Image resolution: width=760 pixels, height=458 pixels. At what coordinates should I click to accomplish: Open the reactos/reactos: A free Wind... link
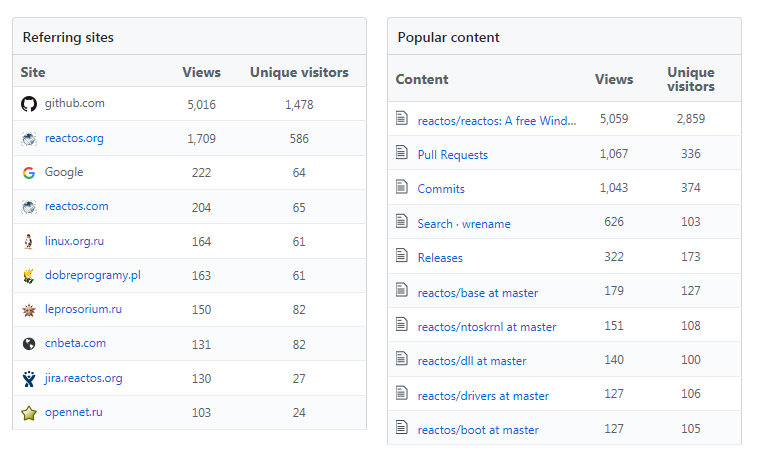pyautogui.click(x=497, y=121)
